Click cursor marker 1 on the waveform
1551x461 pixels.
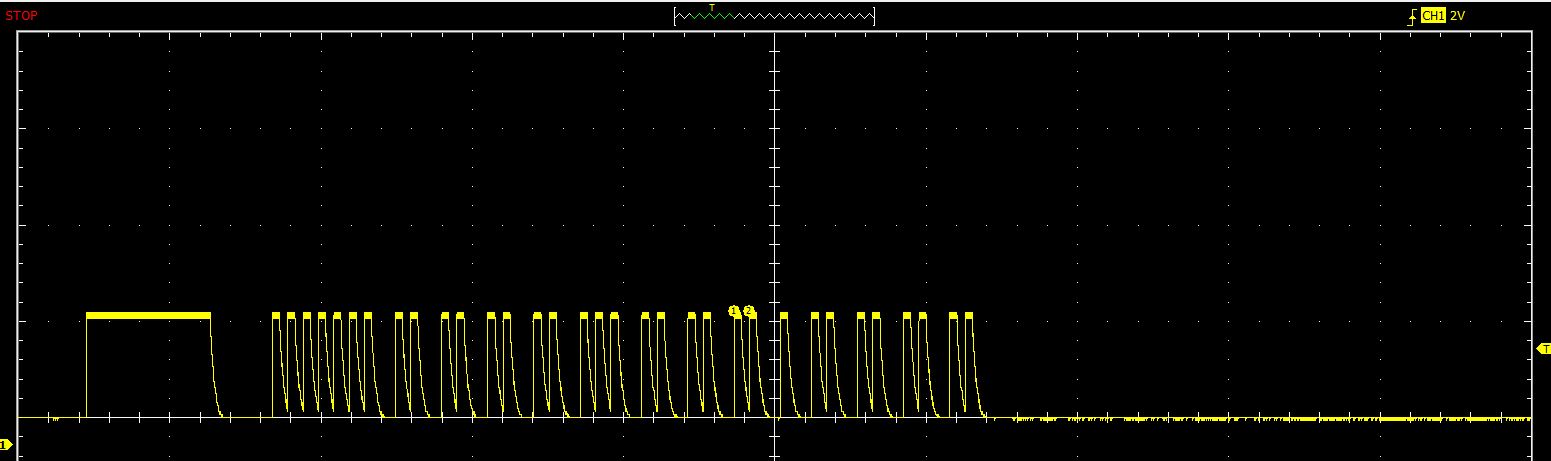pyautogui.click(x=734, y=311)
